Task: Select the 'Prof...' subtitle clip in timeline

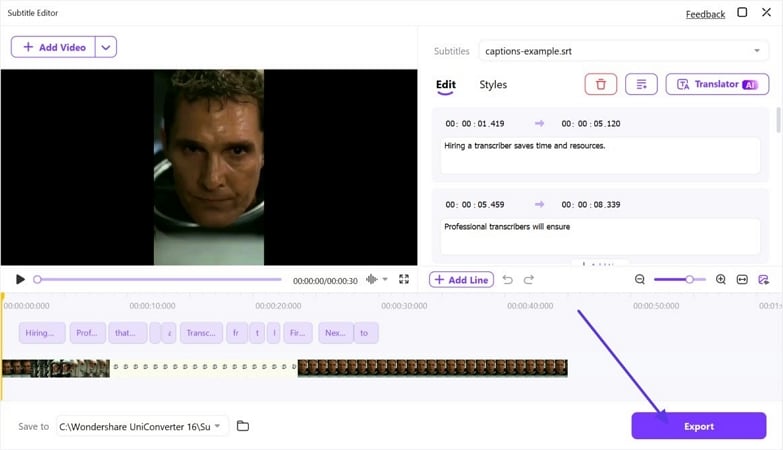Action: point(87,333)
